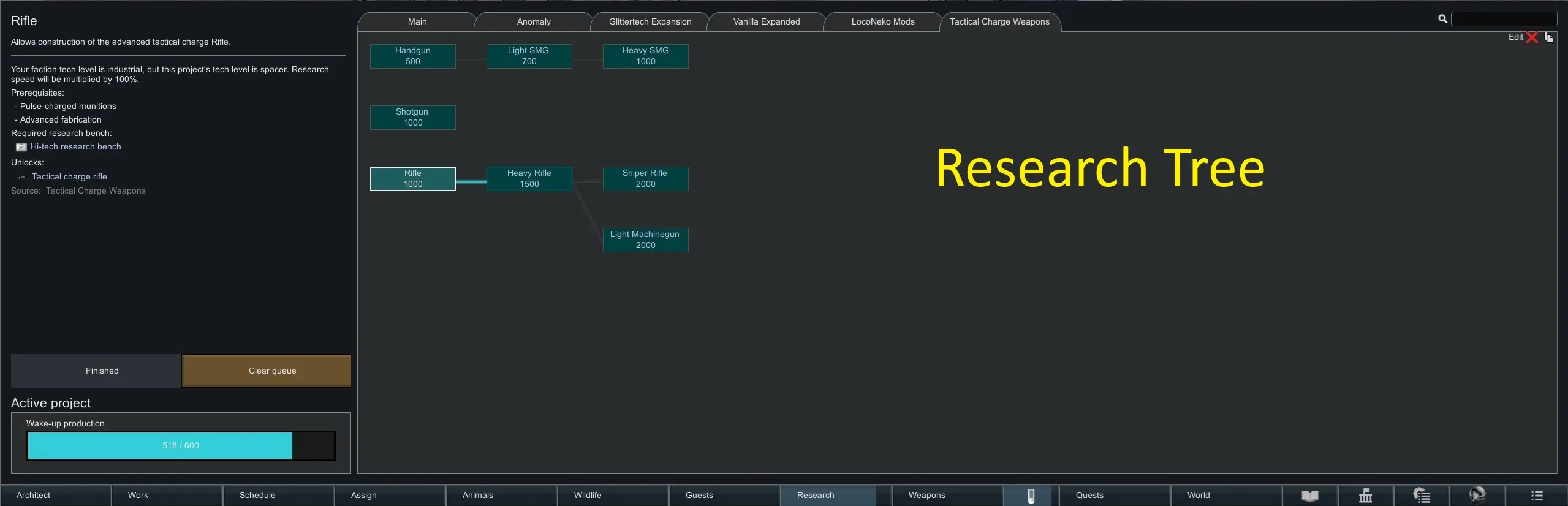Open the Vanilla Expanded research tab
This screenshot has width=1568, height=506.
pos(766,21)
